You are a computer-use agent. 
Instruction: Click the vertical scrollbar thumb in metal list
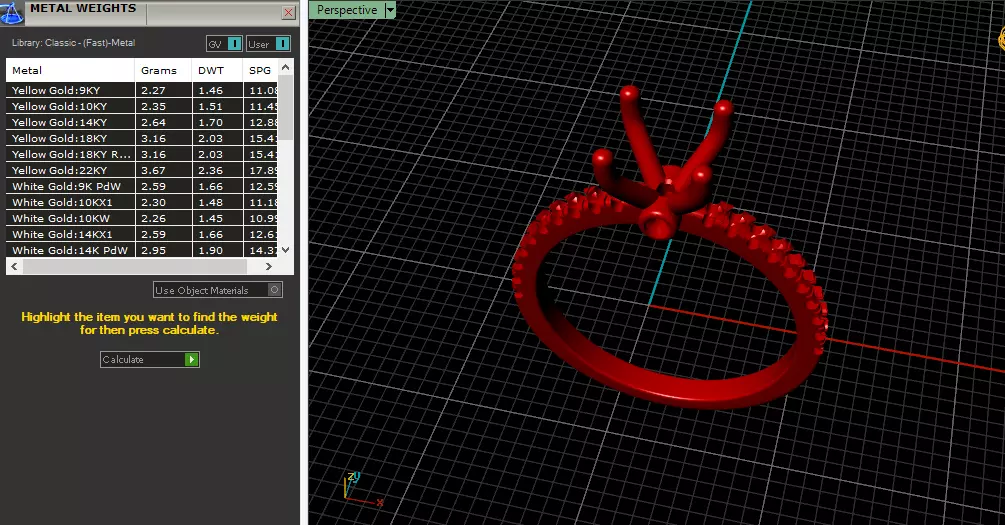tap(286, 107)
